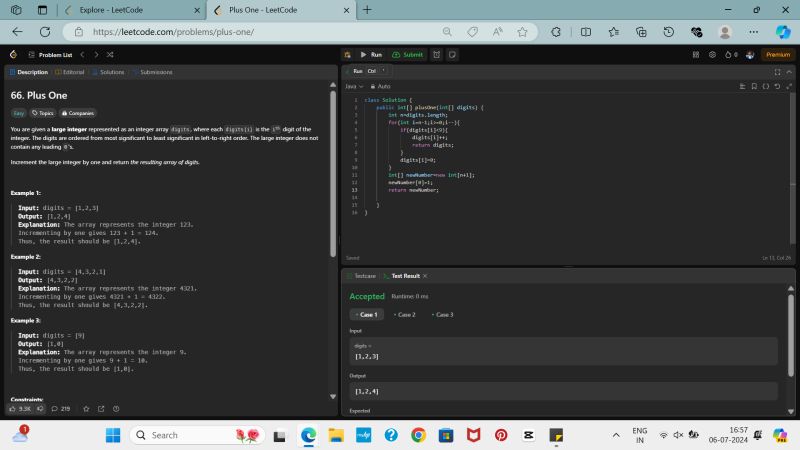Click the Easy difficulty badge
This screenshot has width=800, height=450.
click(19, 113)
